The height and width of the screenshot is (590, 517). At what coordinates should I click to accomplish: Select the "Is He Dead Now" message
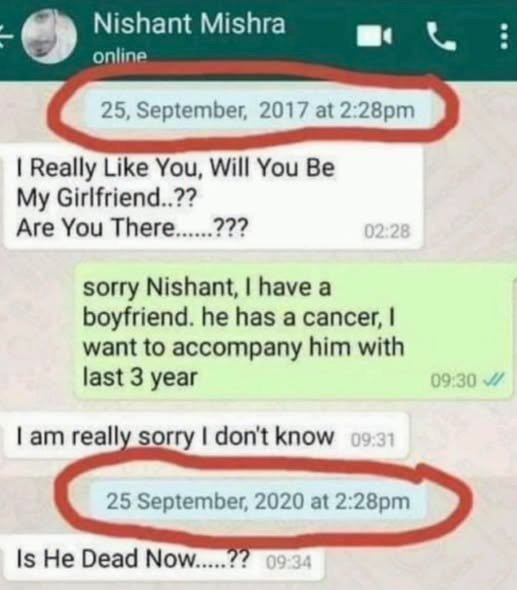[163, 559]
